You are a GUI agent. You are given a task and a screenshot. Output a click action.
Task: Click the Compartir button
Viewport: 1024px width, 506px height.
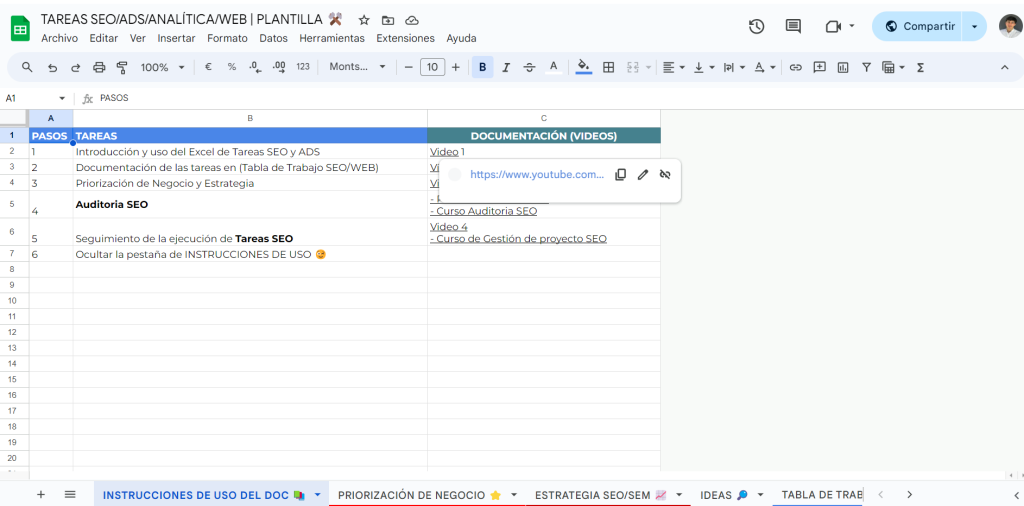pyautogui.click(x=918, y=26)
